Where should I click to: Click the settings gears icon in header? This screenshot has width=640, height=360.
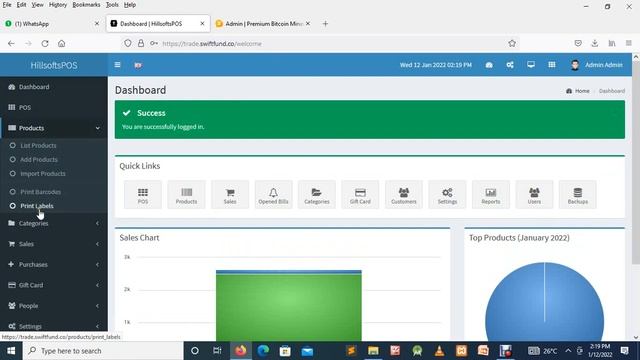click(510, 65)
